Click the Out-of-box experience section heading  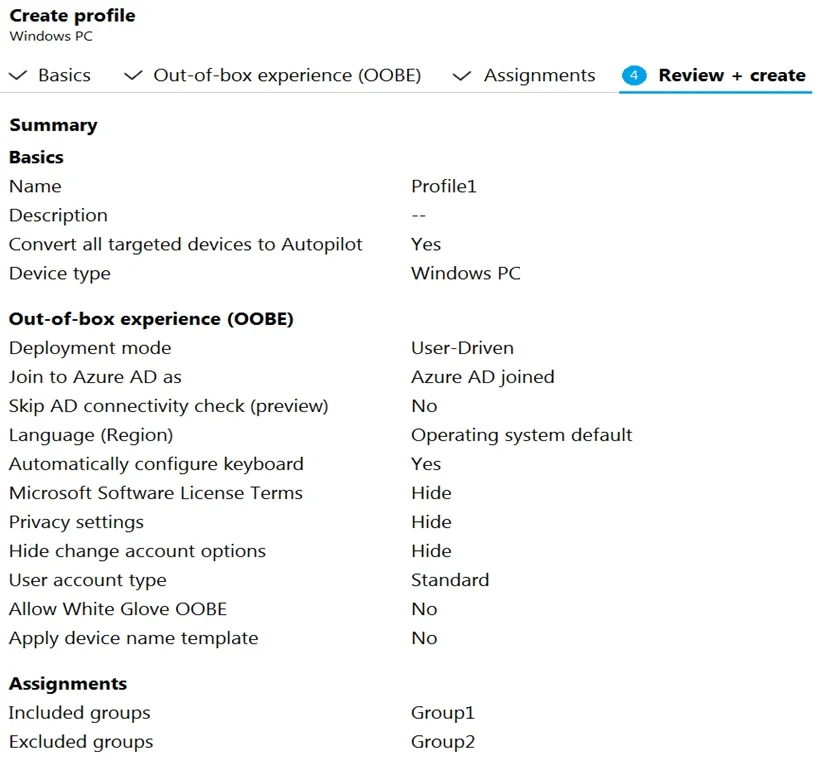151,319
